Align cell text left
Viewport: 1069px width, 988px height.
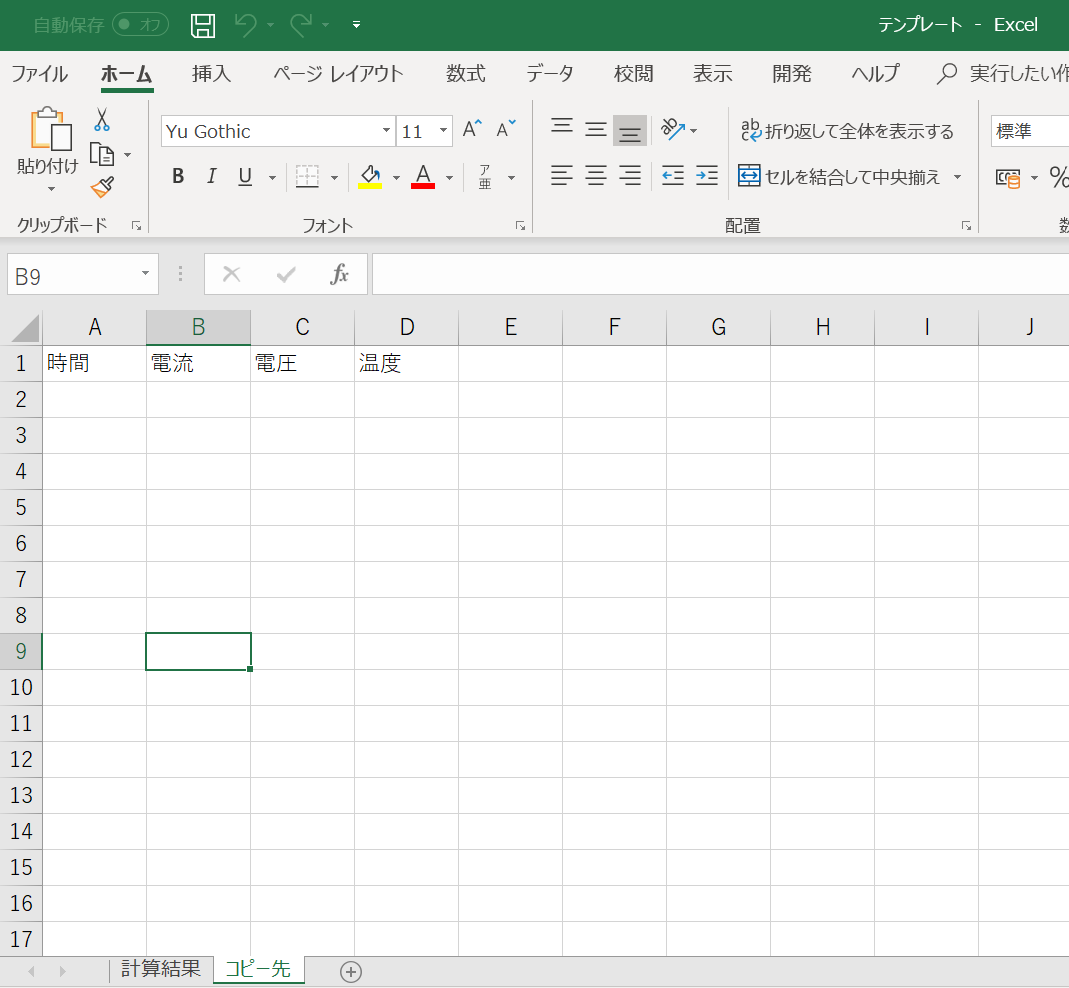click(x=562, y=176)
